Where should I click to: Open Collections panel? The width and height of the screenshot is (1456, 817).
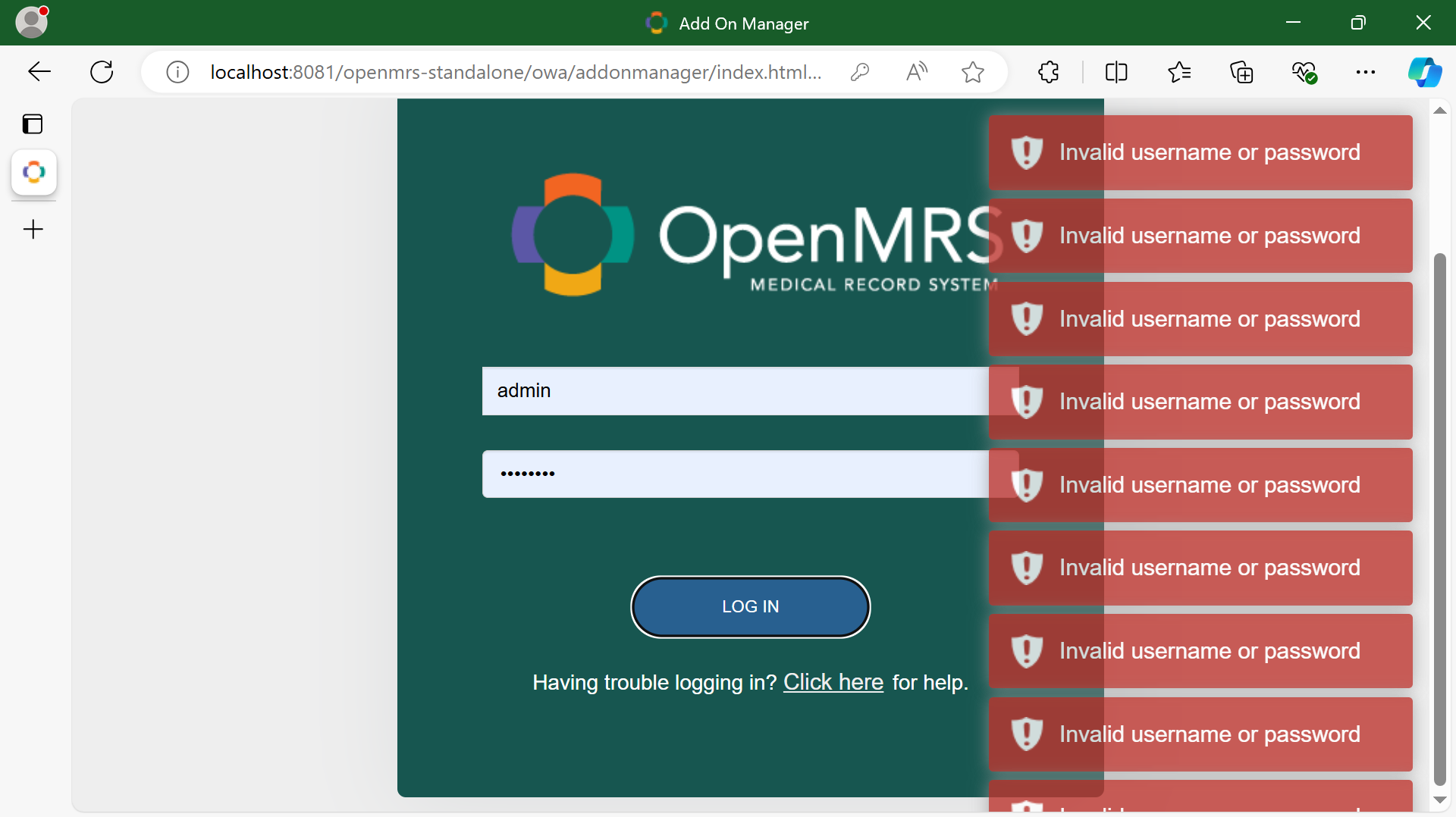(x=1241, y=72)
